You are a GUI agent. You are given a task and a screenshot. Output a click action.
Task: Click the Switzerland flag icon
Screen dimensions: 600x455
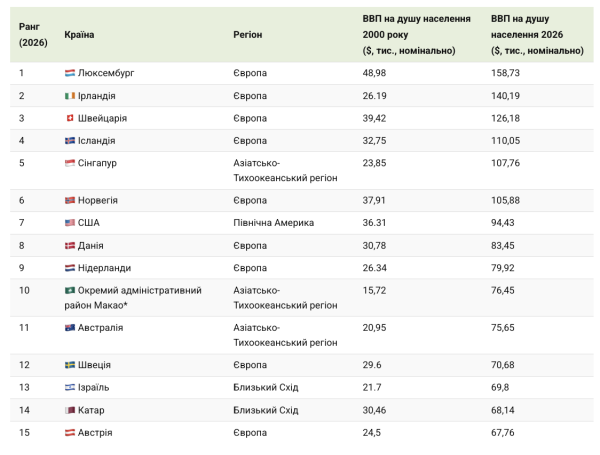tap(70, 118)
